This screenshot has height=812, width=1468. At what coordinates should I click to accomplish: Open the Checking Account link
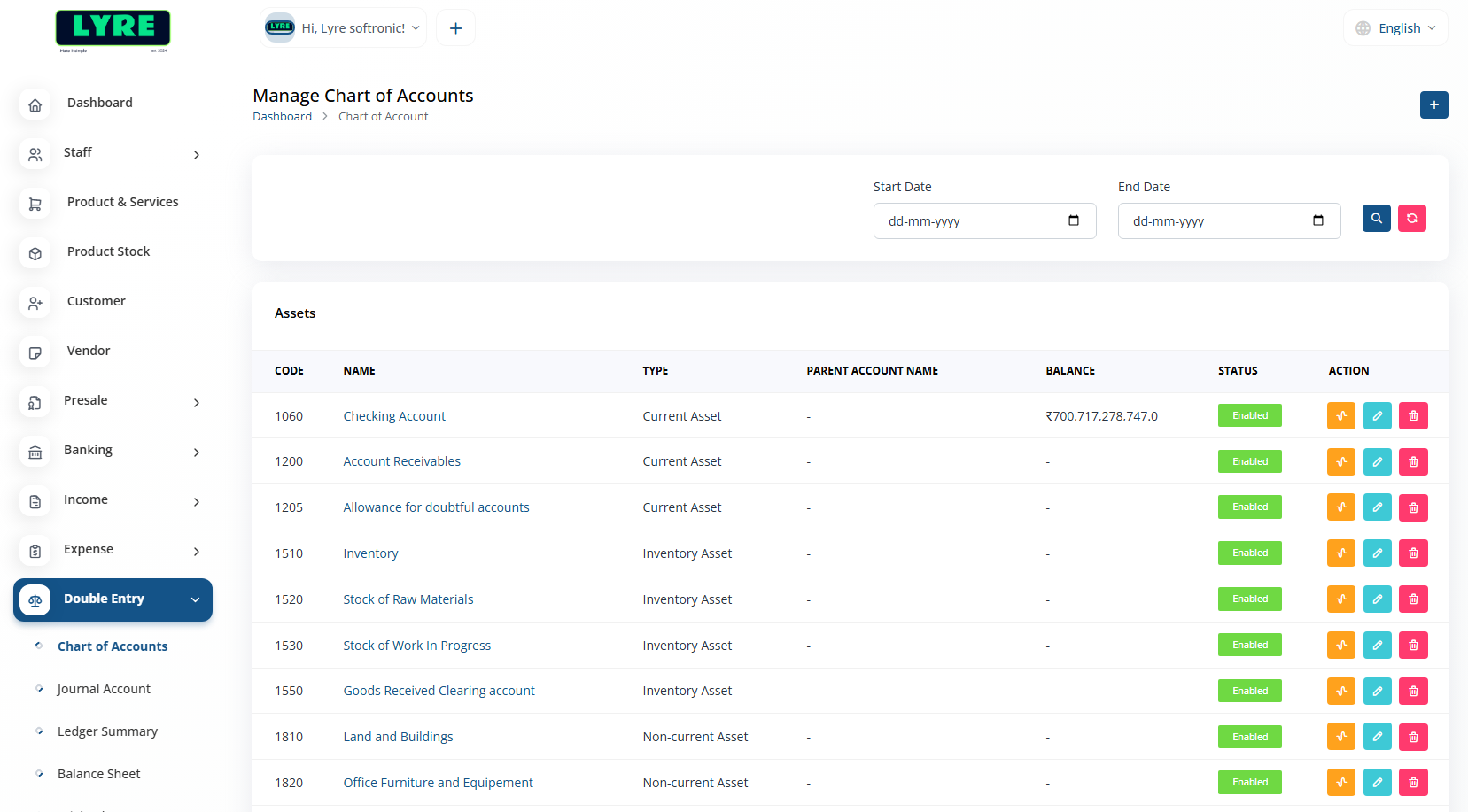tap(394, 416)
